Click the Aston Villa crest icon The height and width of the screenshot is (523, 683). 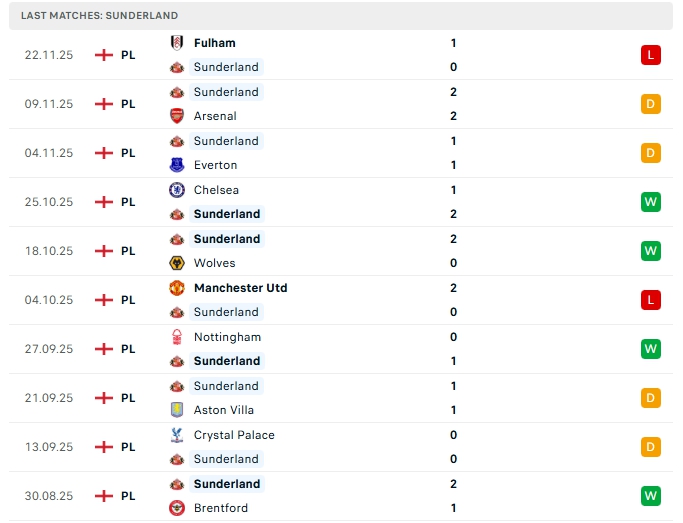click(177, 410)
